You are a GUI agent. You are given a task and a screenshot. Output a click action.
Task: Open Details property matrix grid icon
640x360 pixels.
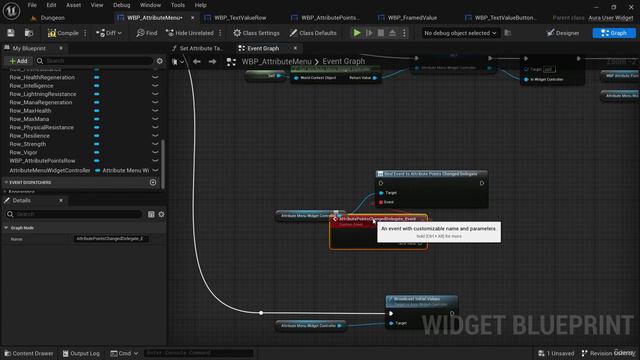[x=151, y=214]
